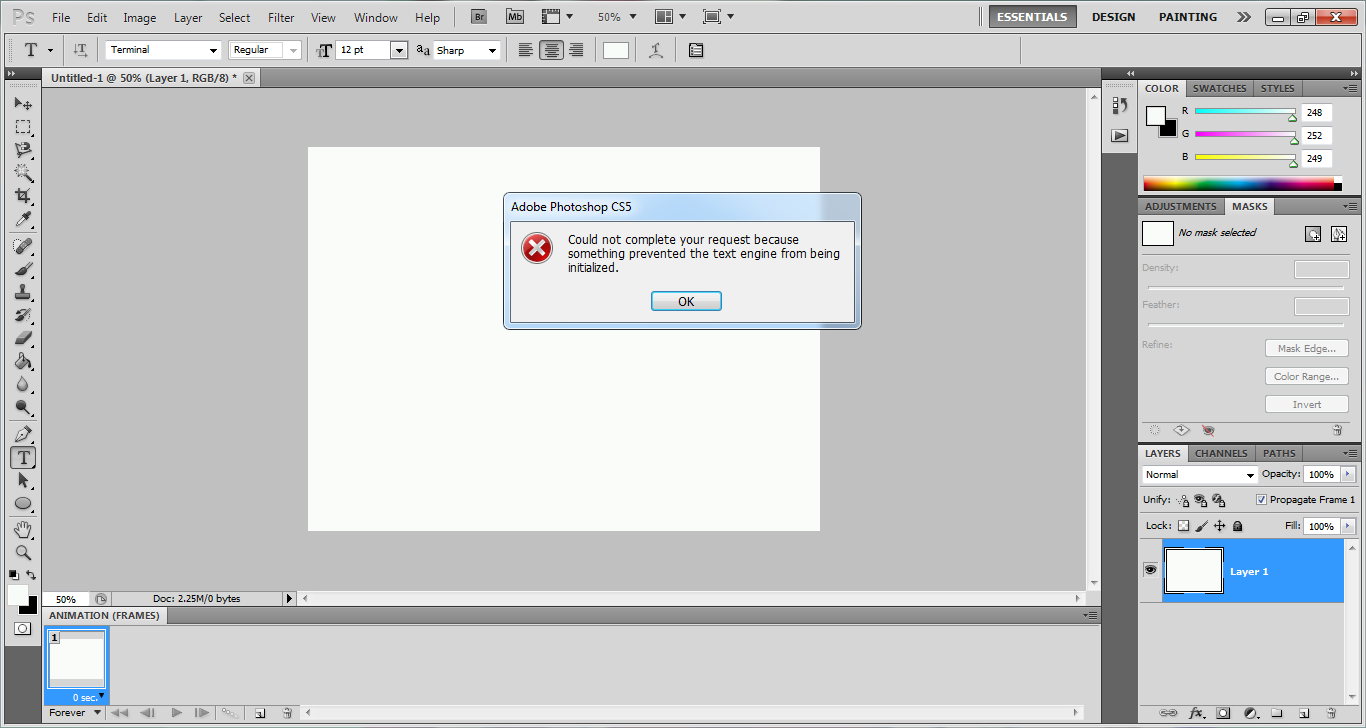Toggle Lock position
1366x728 pixels.
click(x=1220, y=526)
